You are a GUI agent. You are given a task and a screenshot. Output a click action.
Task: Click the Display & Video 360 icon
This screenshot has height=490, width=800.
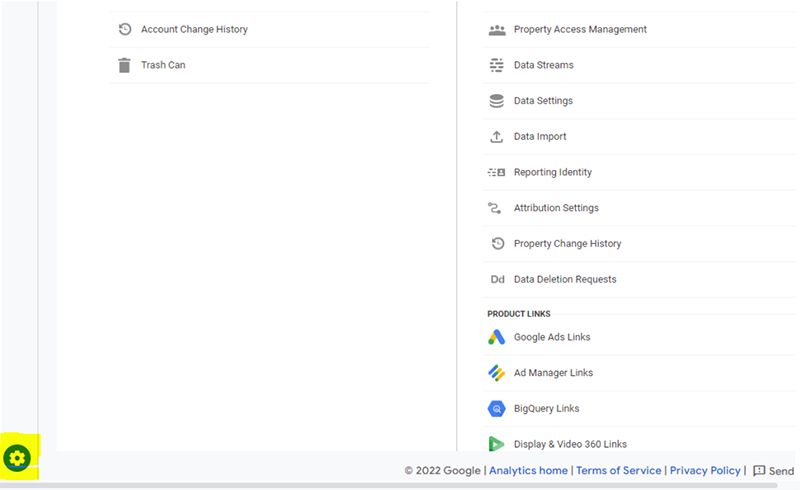[x=496, y=444]
